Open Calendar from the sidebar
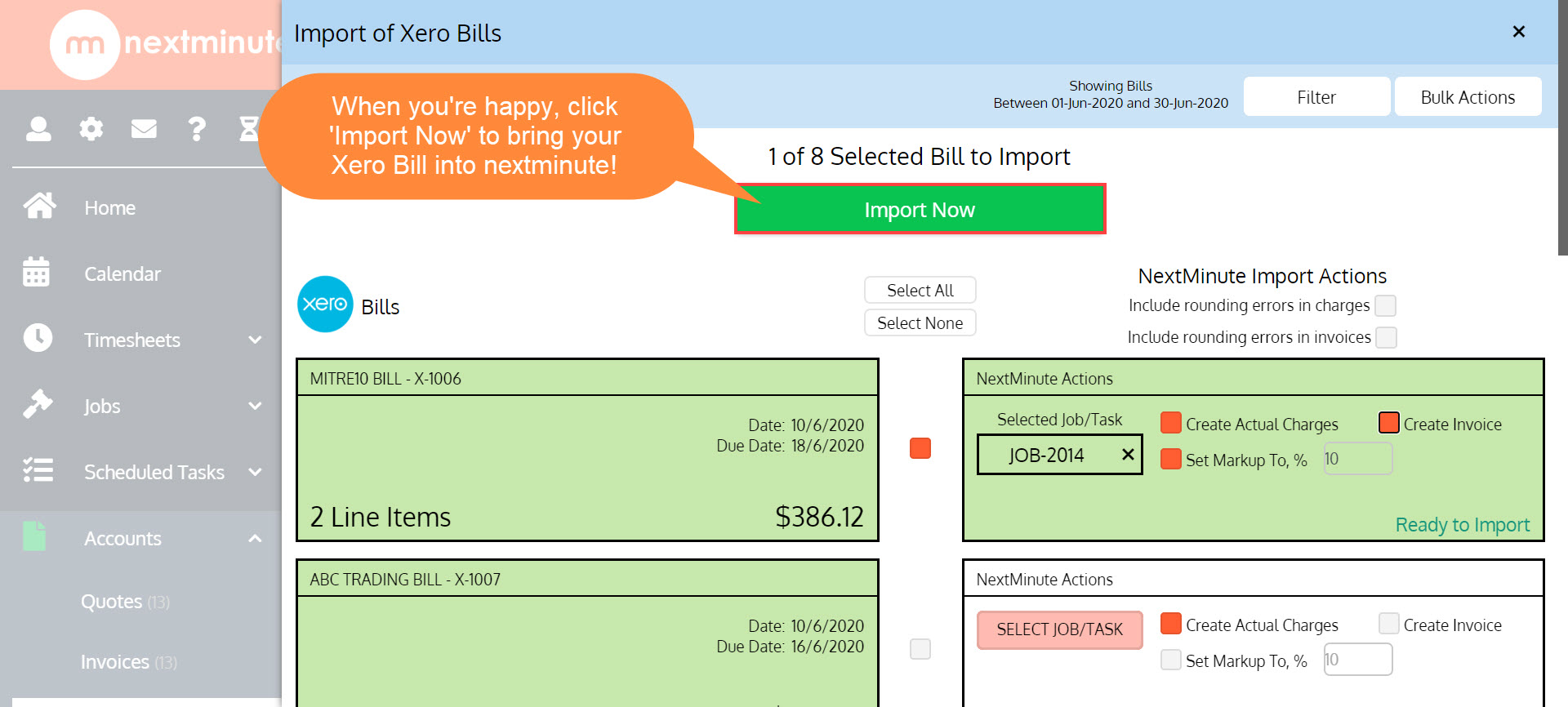Viewport: 1568px width, 707px height. point(122,274)
